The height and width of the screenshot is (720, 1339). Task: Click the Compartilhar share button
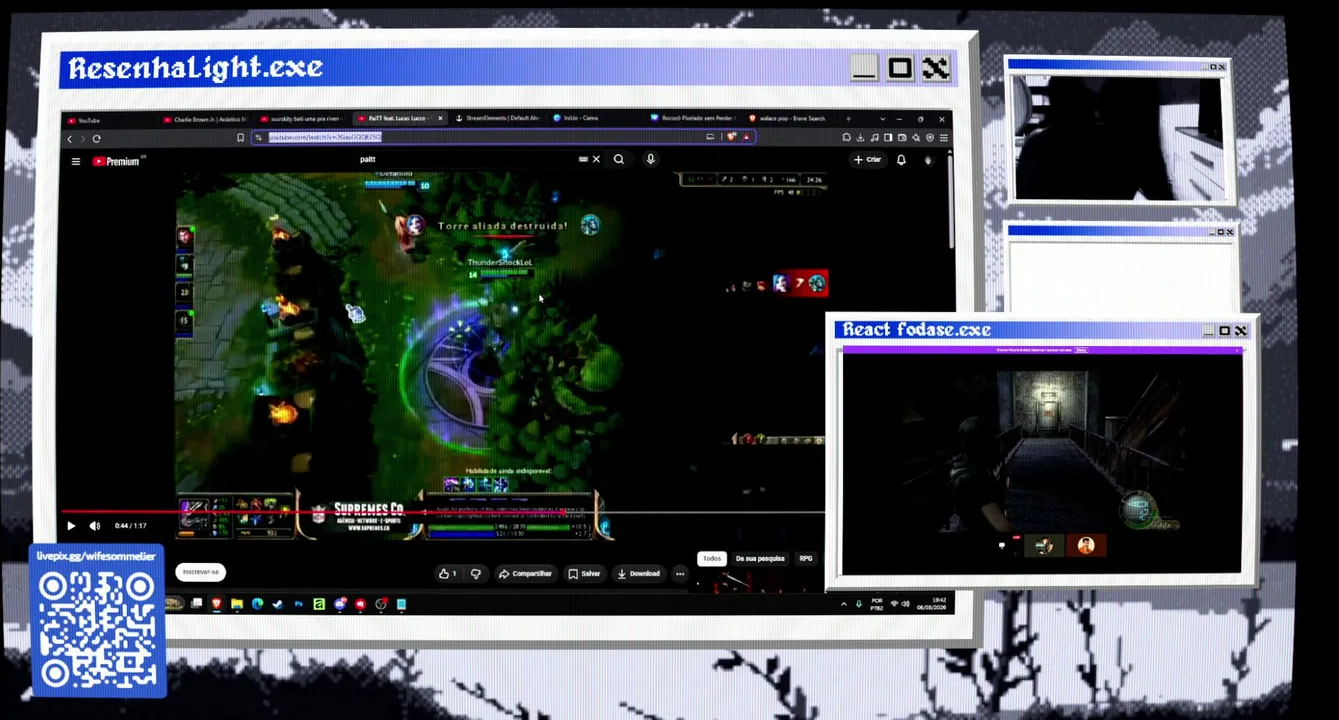(x=525, y=573)
